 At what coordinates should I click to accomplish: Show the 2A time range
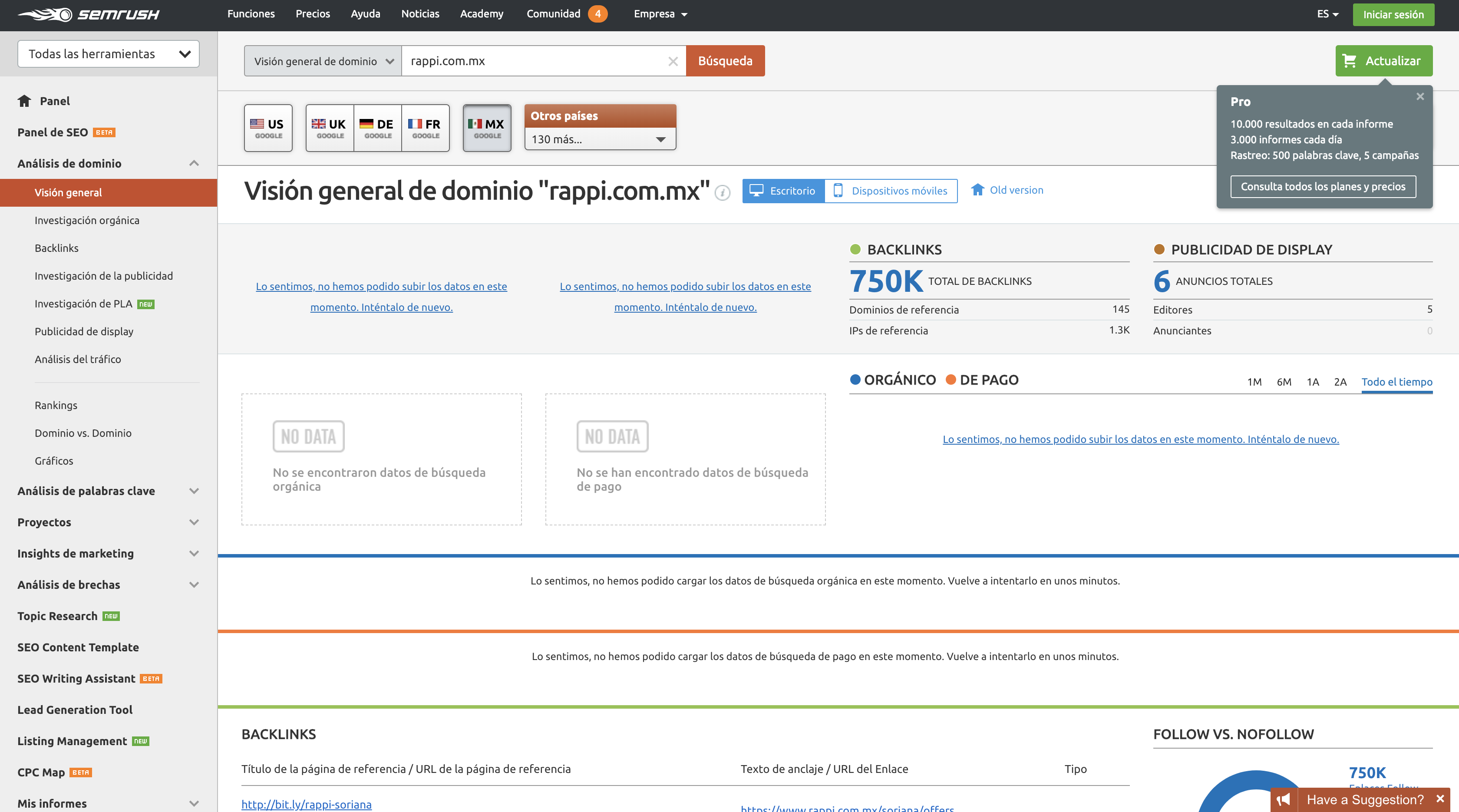click(1340, 382)
